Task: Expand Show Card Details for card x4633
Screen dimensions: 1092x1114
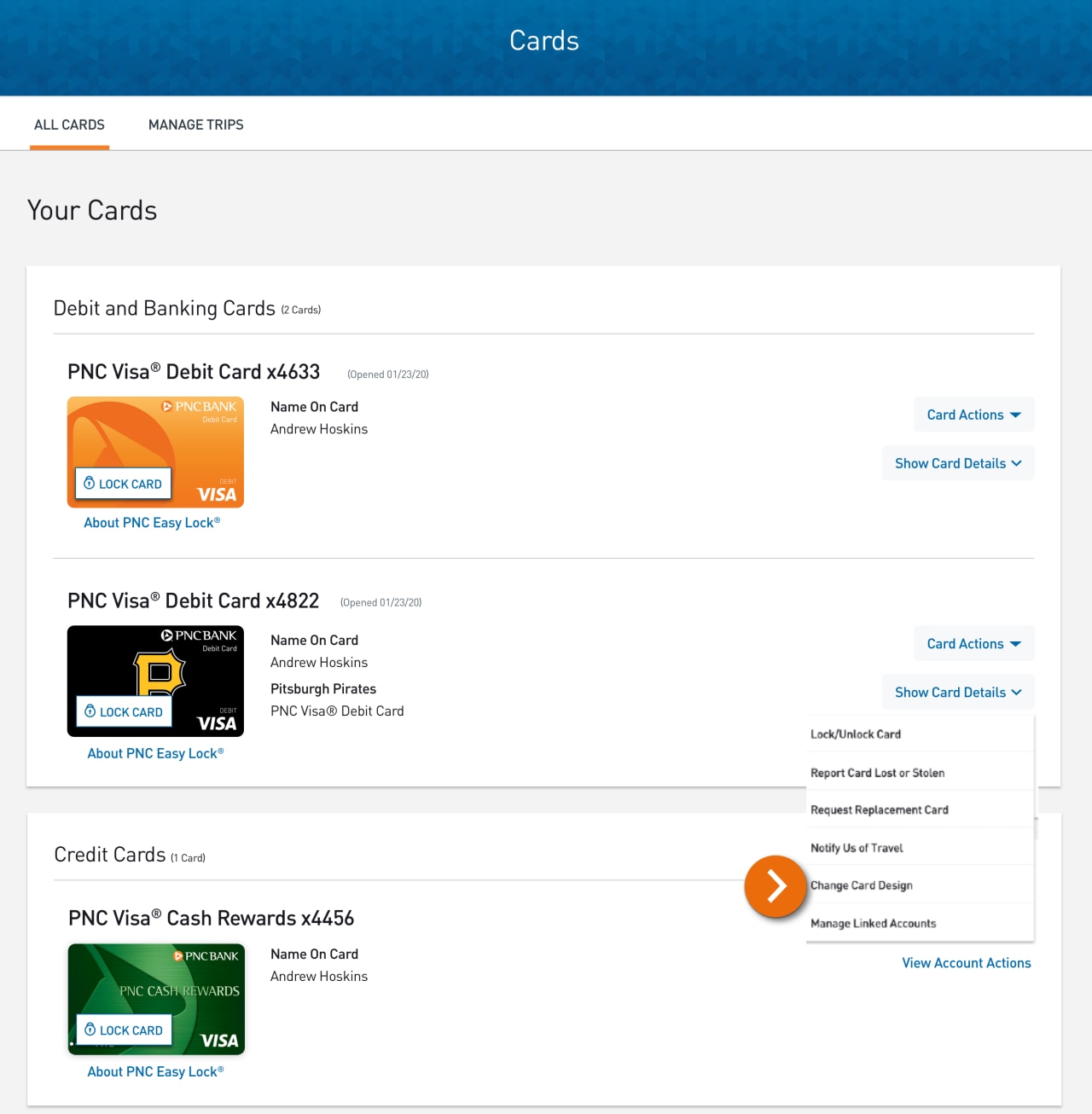Action: [x=957, y=462]
